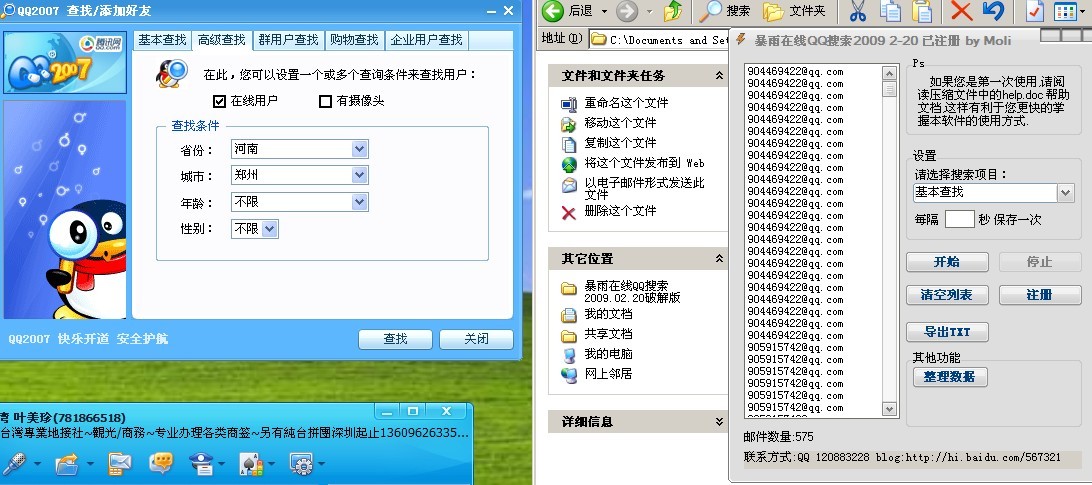
Task: Click the send file folder icon
Action: click(68, 464)
